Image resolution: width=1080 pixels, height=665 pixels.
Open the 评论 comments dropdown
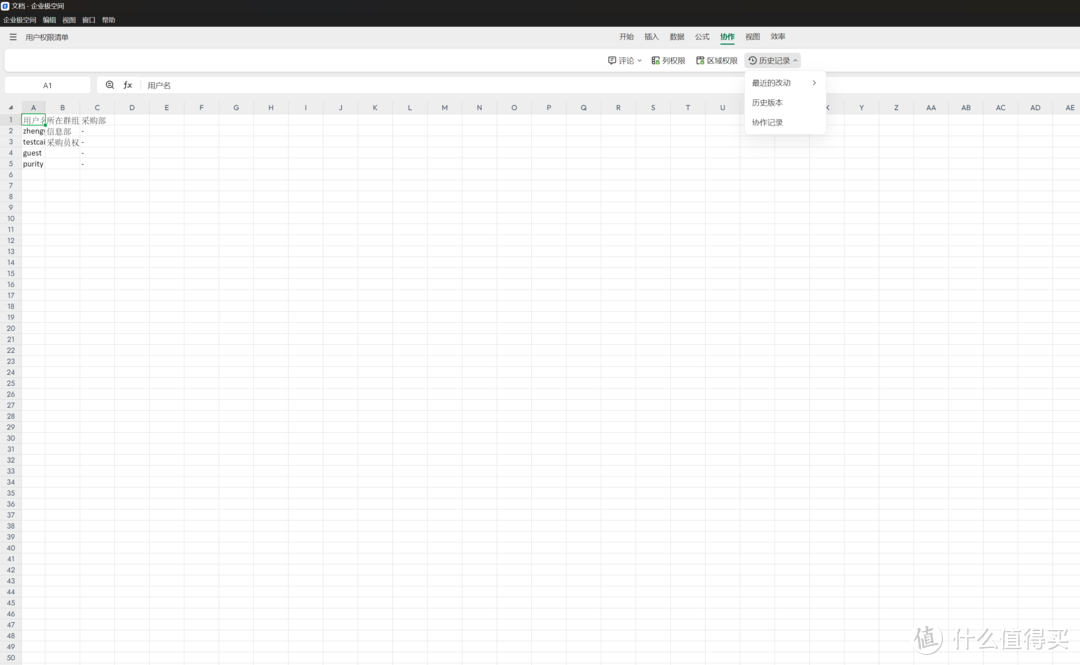click(625, 61)
